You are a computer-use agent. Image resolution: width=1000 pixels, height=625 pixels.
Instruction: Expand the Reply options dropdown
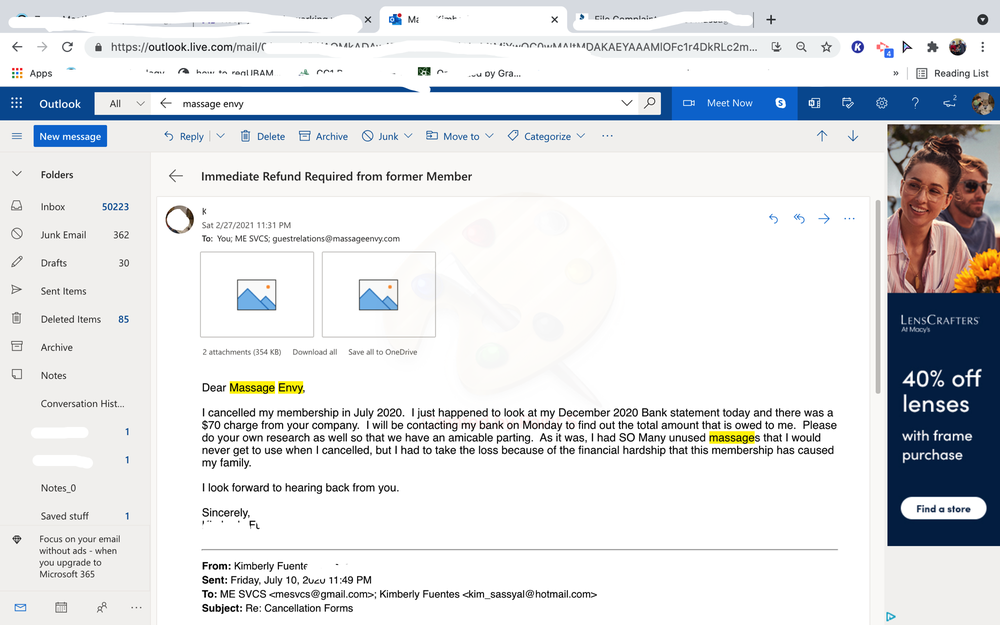220,136
